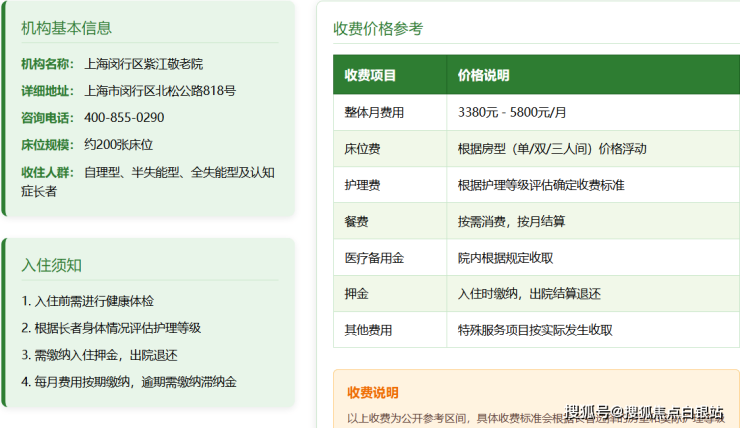The image size is (740, 428).
Task: Select the bed count text 约200张床位
Action: point(118,144)
